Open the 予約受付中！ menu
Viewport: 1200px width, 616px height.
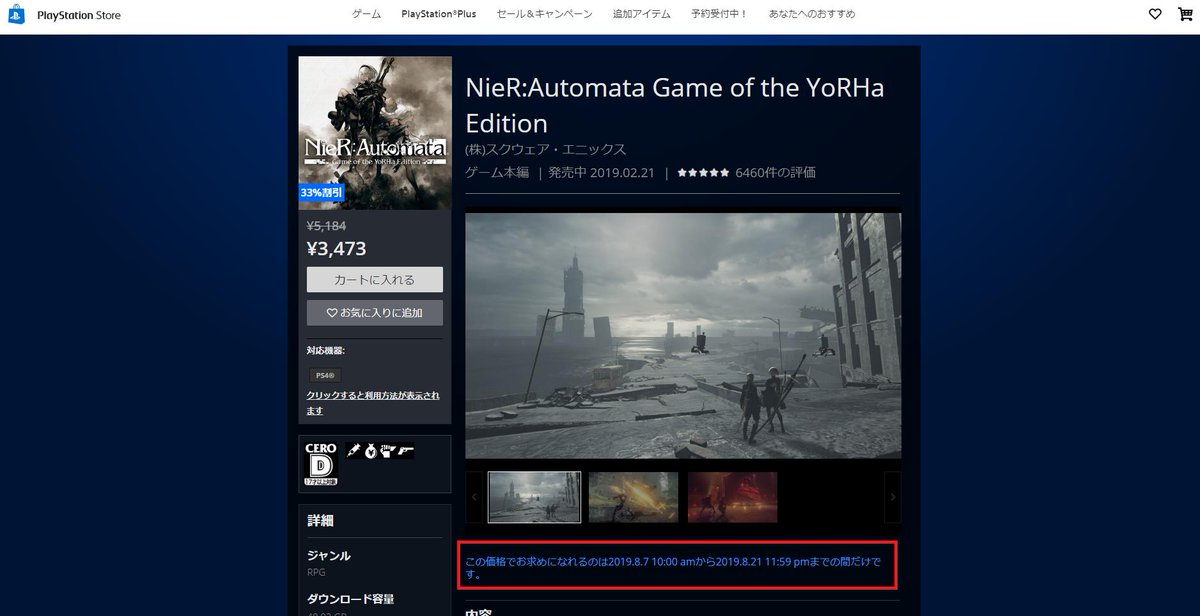click(x=720, y=14)
